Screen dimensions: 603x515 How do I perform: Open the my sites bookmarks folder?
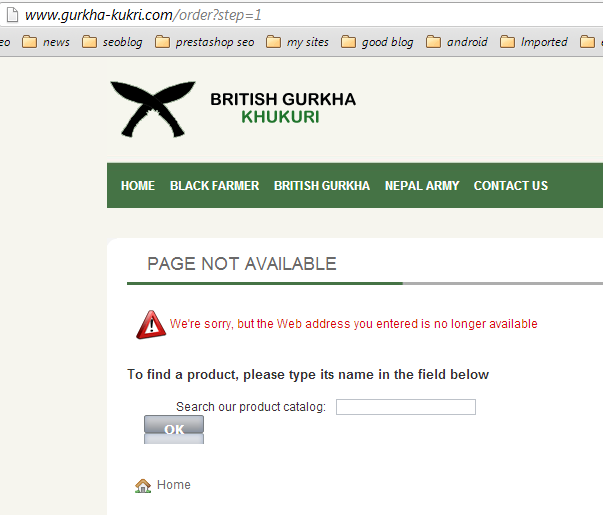tap(297, 42)
